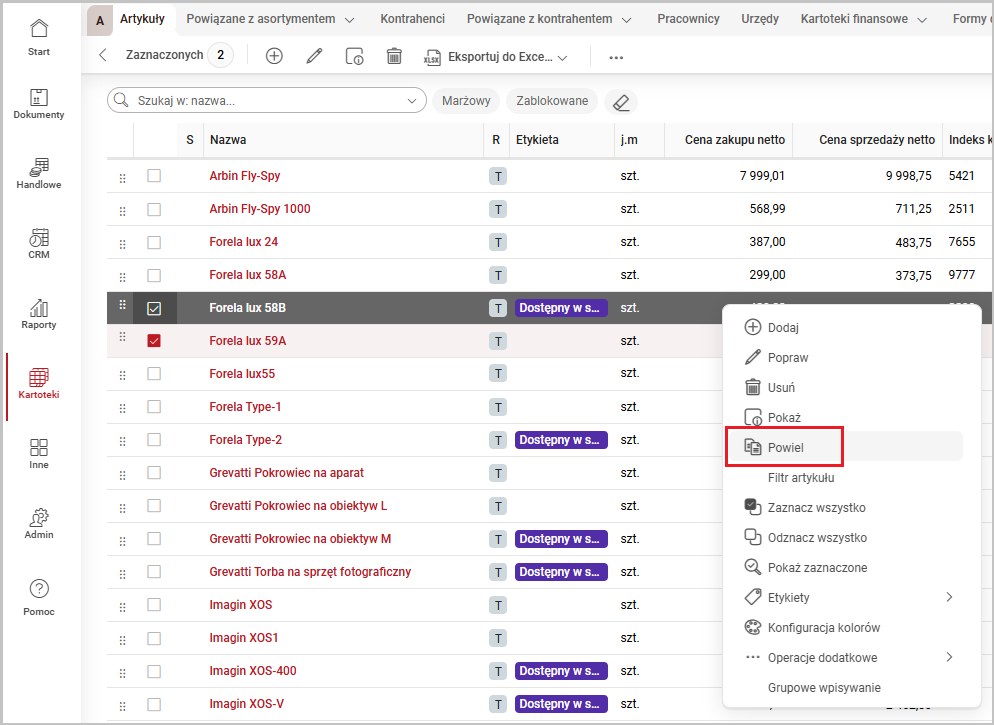Open the CRM sidebar section
Viewport: 994px width, 725px height.
(x=39, y=244)
